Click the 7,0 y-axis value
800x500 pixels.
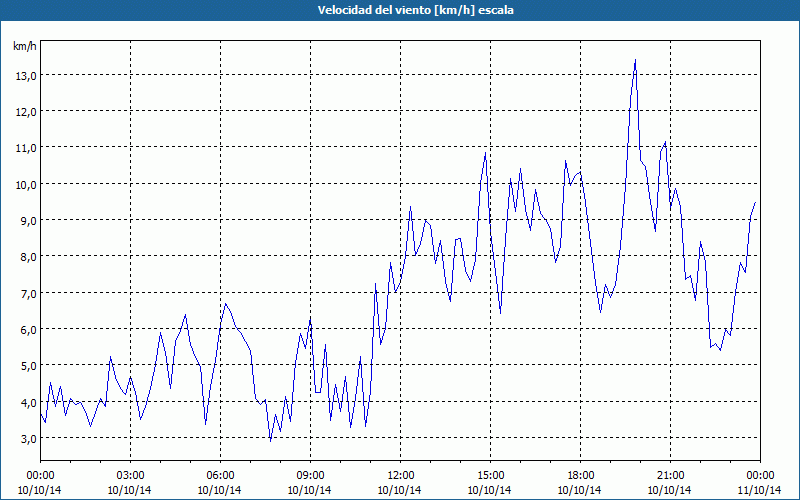pyautogui.click(x=29, y=293)
